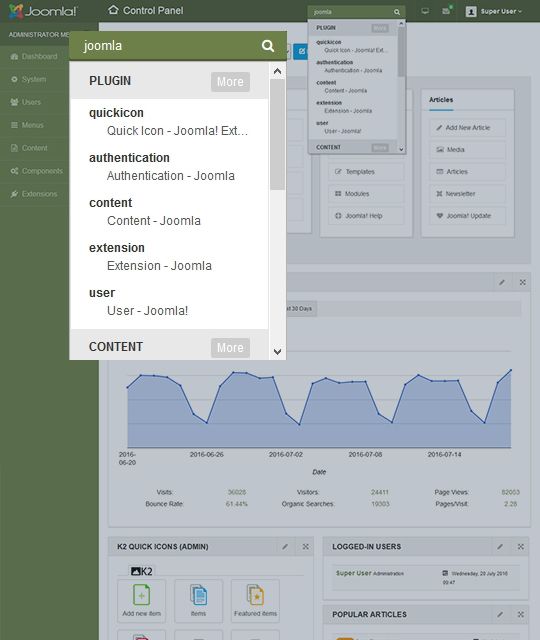Click the blue edit button under the header
This screenshot has width=540, height=640.
coord(301,51)
